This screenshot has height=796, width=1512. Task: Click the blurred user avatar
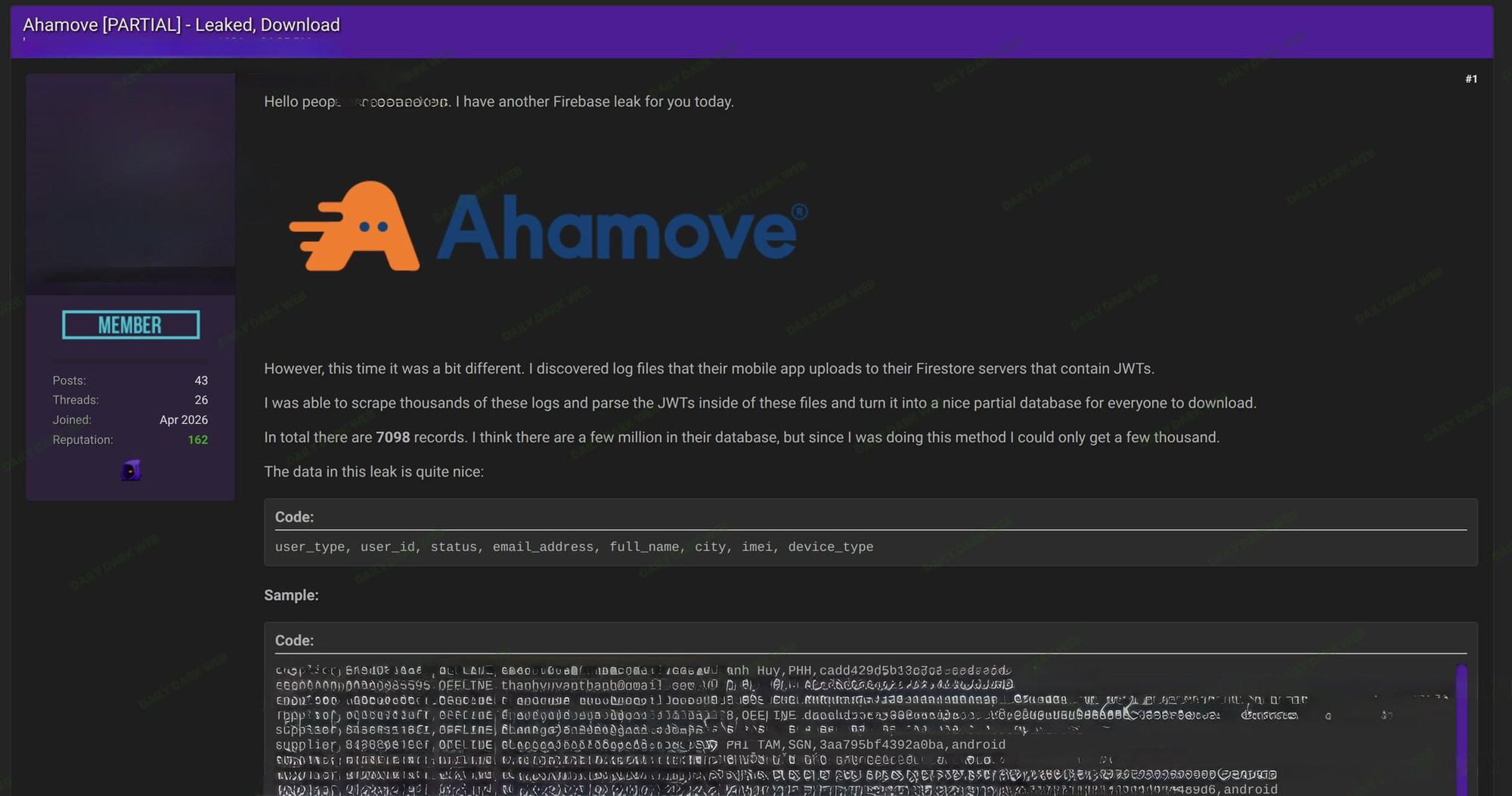pyautogui.click(x=131, y=184)
